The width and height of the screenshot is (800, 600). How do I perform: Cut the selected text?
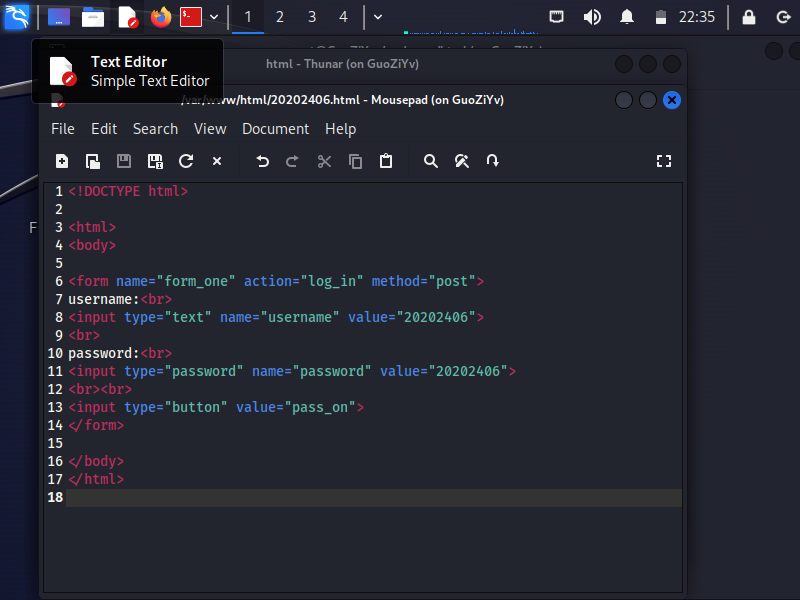[324, 161]
